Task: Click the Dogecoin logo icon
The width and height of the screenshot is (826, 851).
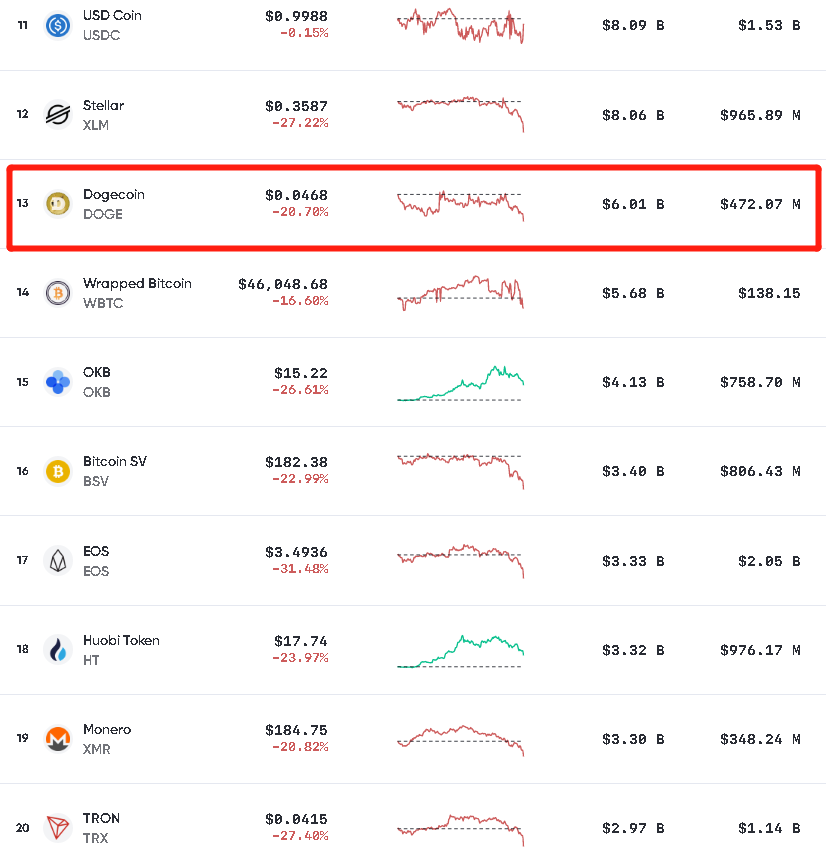Action: point(58,204)
